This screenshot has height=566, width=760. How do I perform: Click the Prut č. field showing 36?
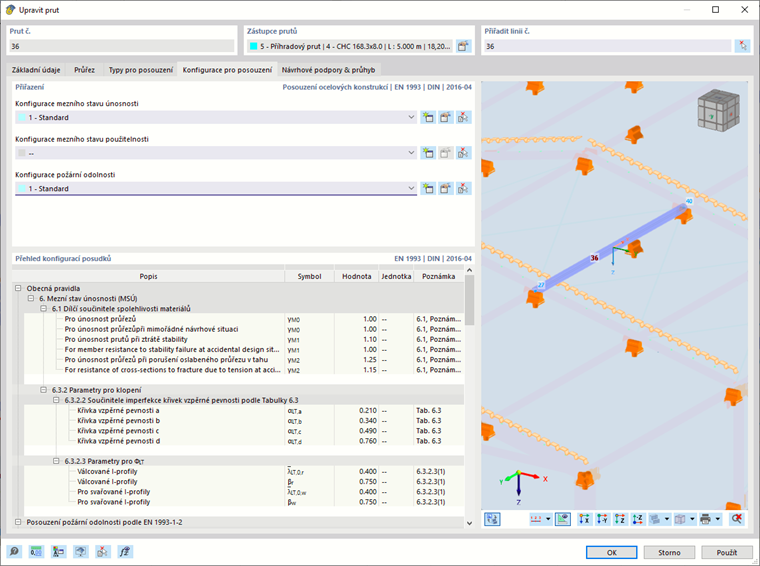point(122,47)
